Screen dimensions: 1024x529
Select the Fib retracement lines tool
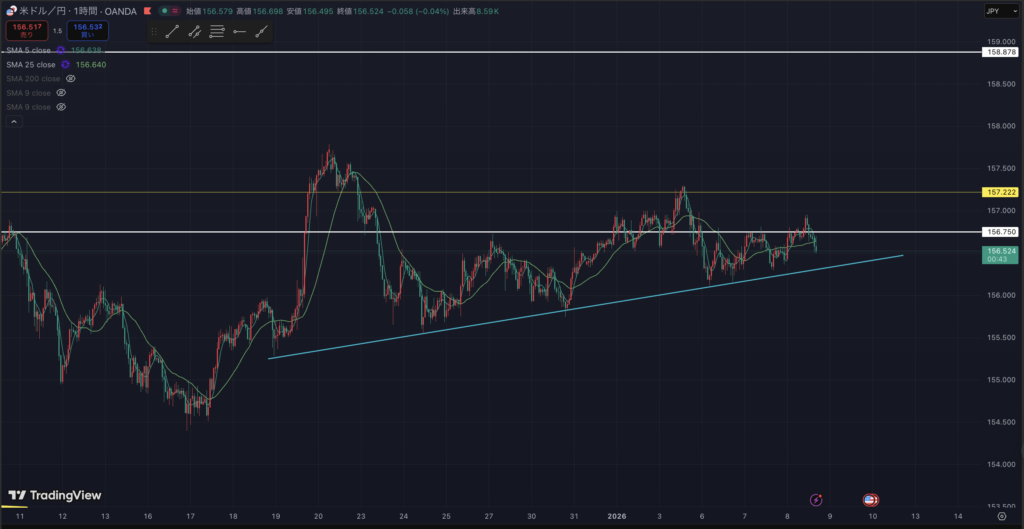click(x=217, y=32)
